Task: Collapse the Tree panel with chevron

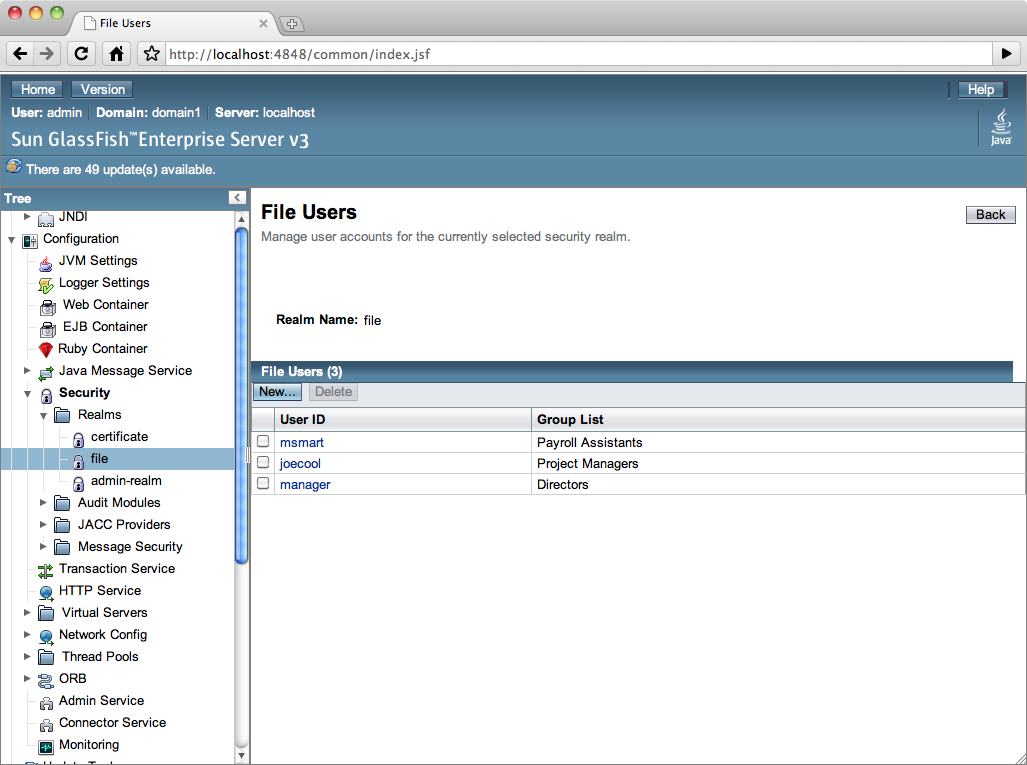Action: 237,198
